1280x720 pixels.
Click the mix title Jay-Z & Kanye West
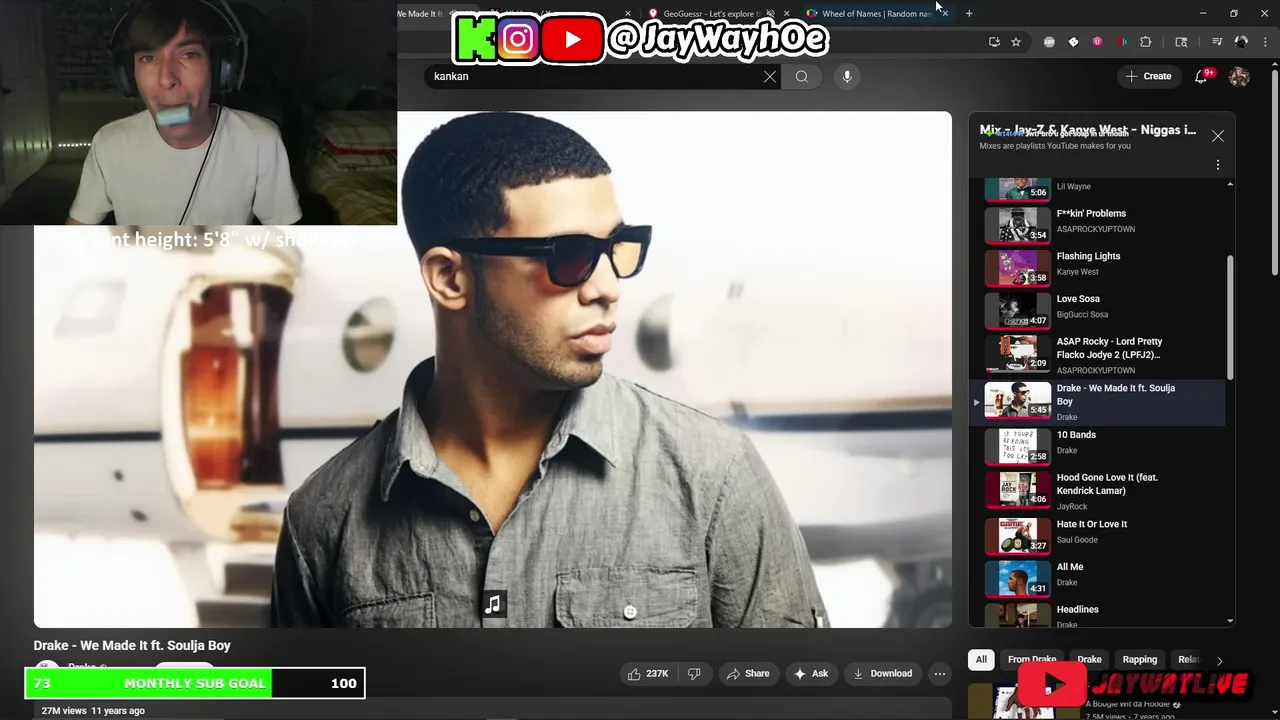(1088, 130)
